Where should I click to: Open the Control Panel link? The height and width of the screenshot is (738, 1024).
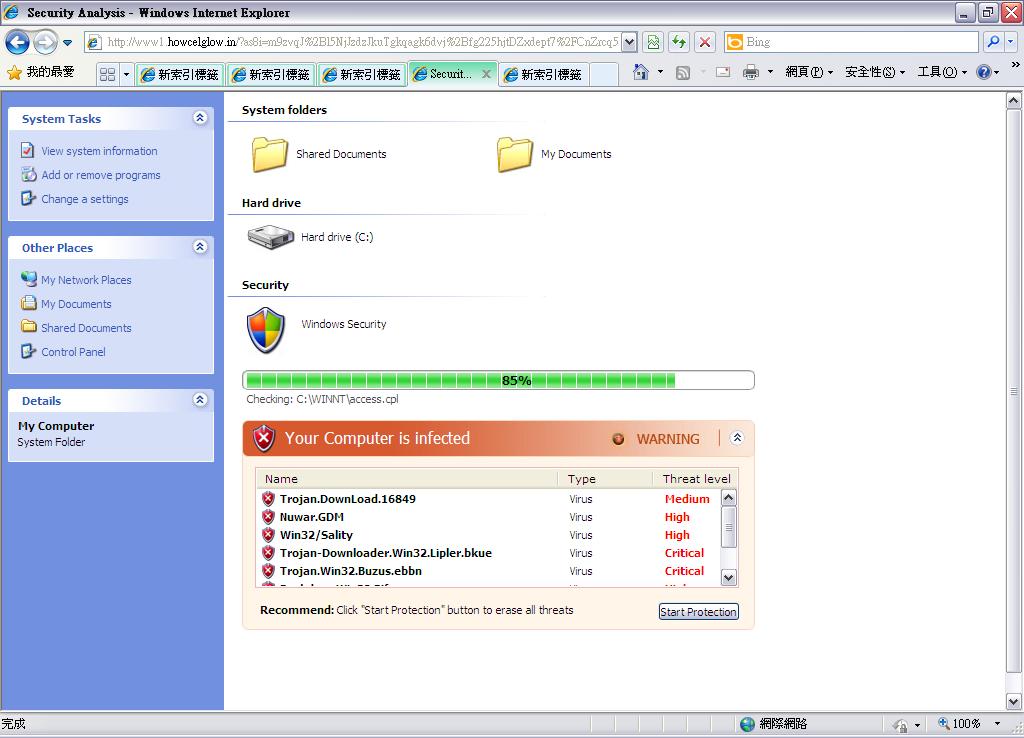[x=73, y=352]
